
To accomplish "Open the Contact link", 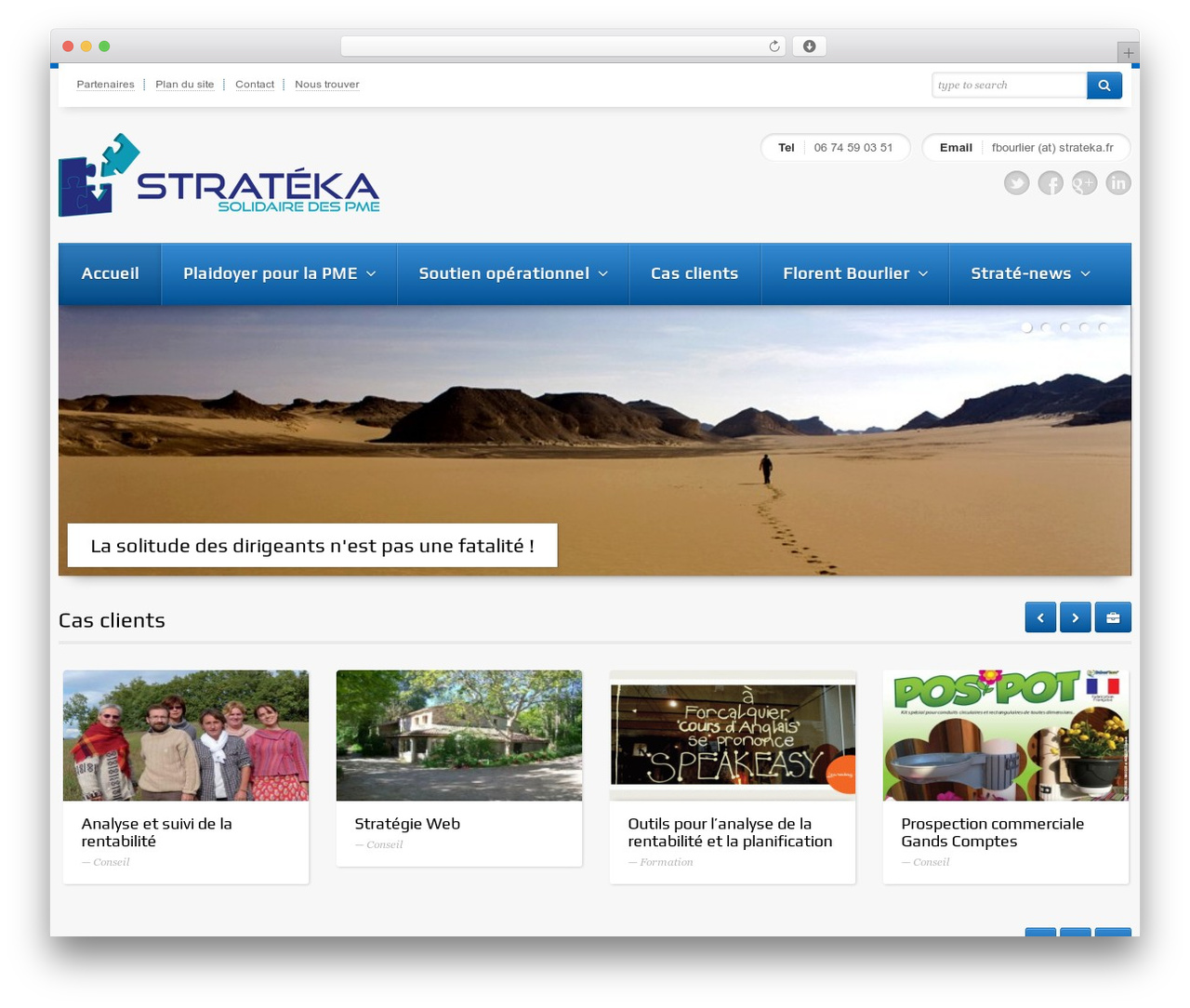I will 255,85.
